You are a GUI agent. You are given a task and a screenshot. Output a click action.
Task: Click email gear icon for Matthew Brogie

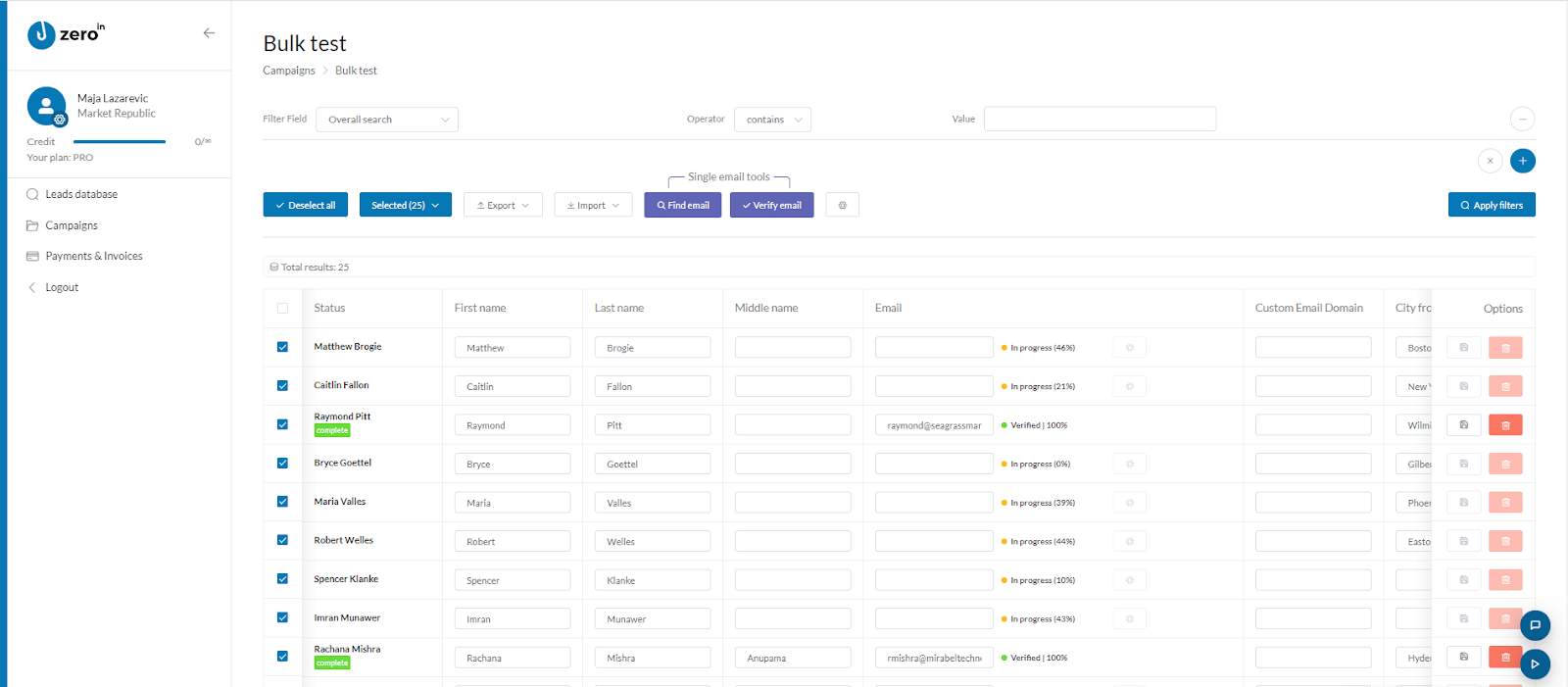click(x=1130, y=348)
